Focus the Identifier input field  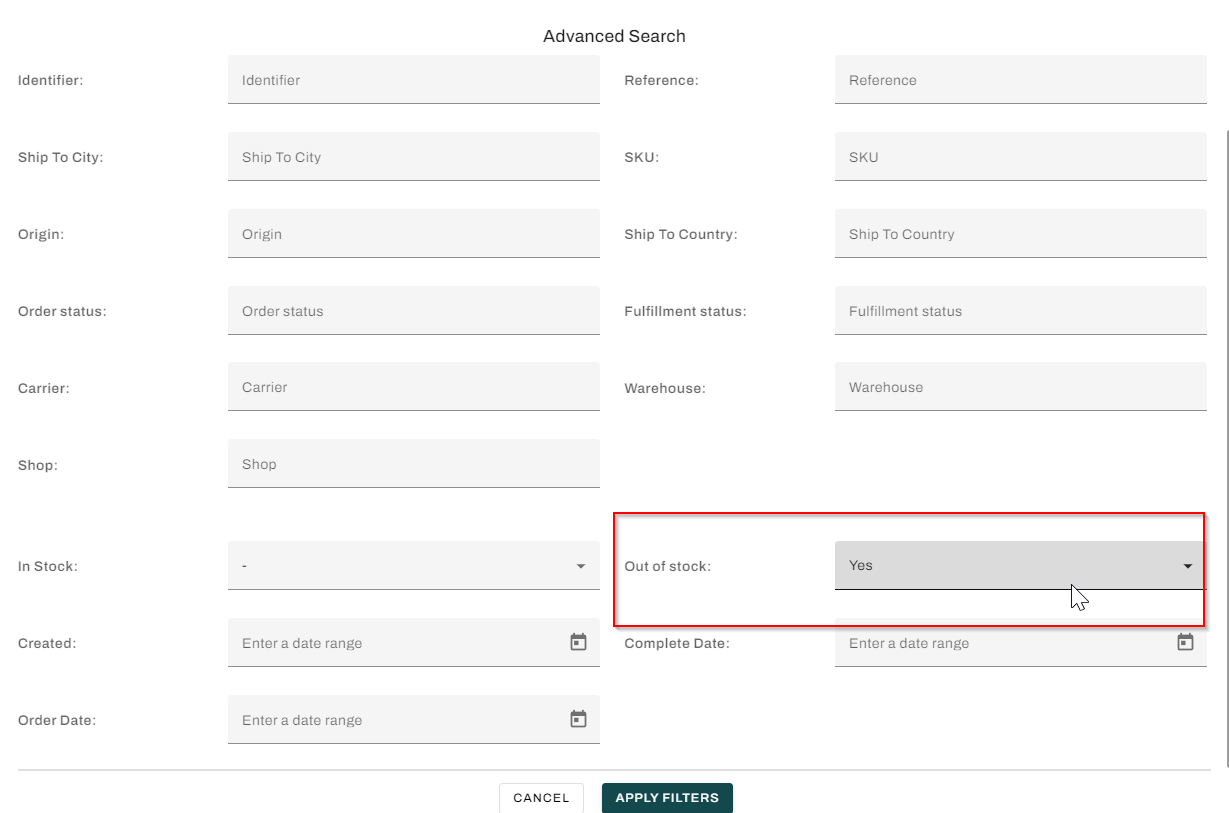point(414,80)
